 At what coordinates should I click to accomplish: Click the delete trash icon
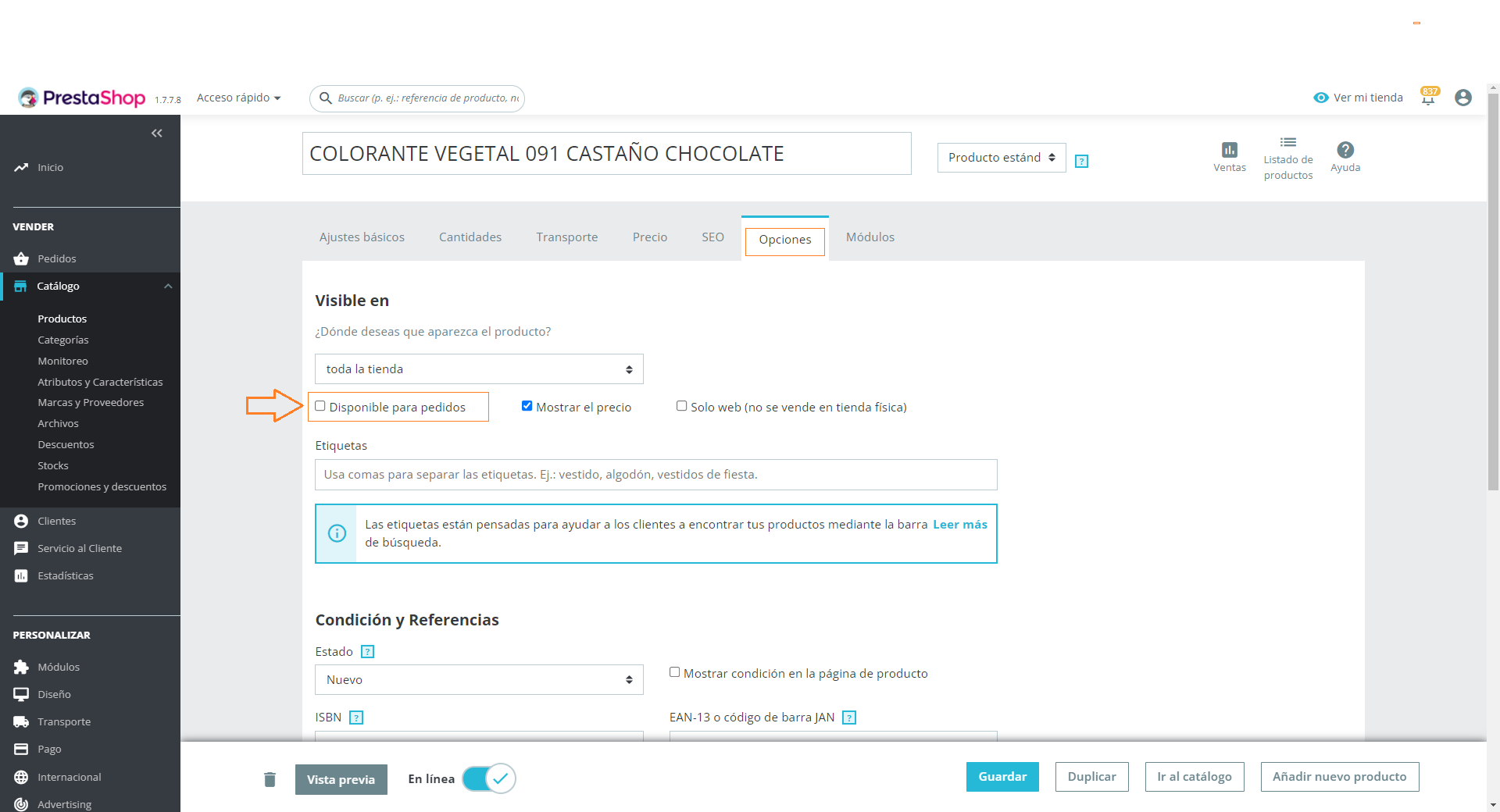tap(270, 779)
